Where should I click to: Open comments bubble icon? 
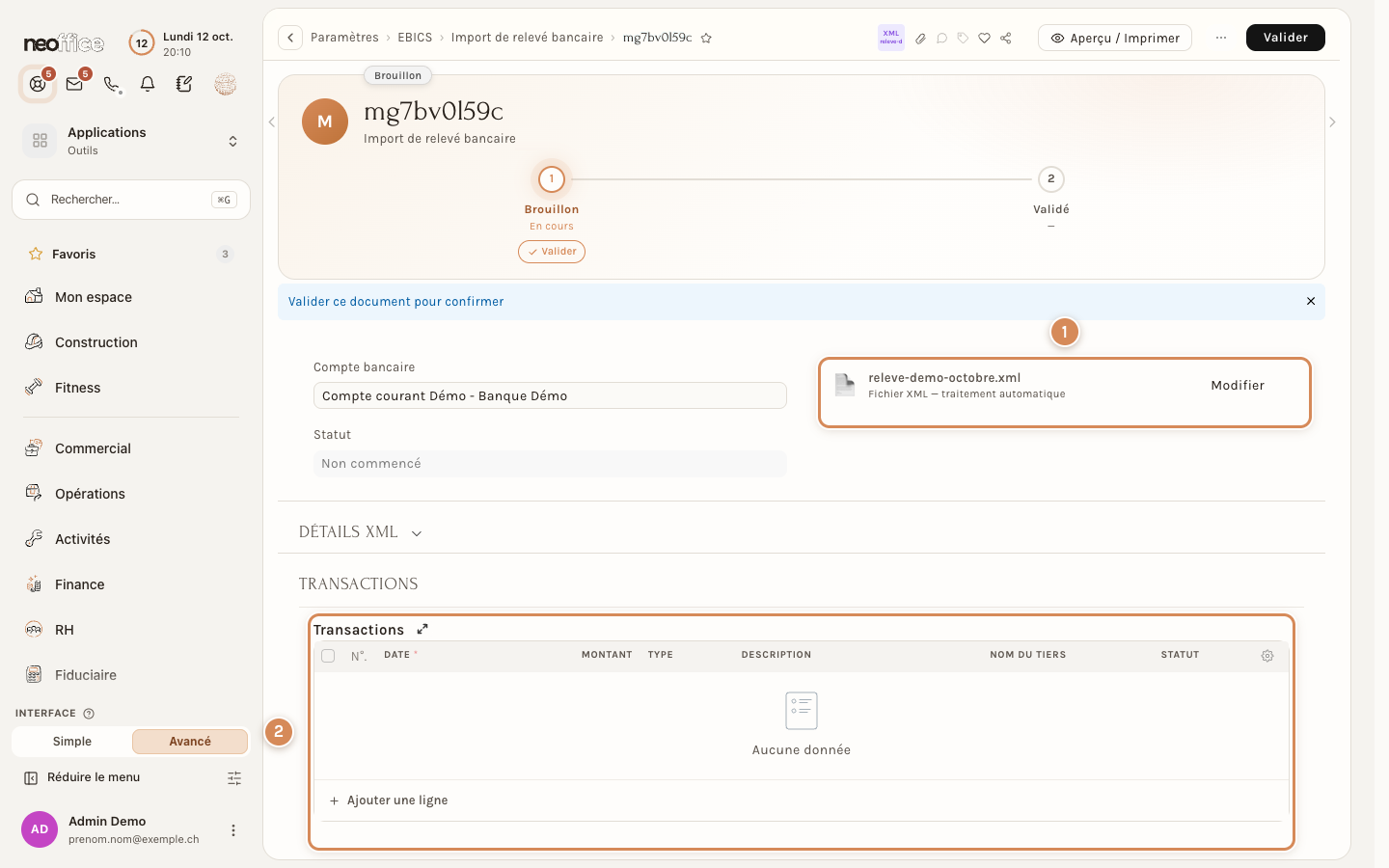[941, 39]
